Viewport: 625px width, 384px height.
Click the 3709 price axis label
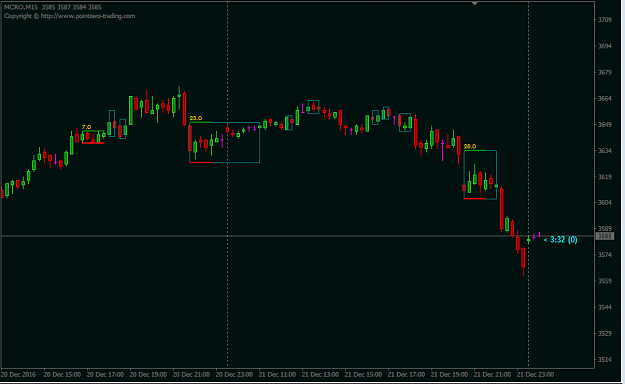pyautogui.click(x=605, y=20)
